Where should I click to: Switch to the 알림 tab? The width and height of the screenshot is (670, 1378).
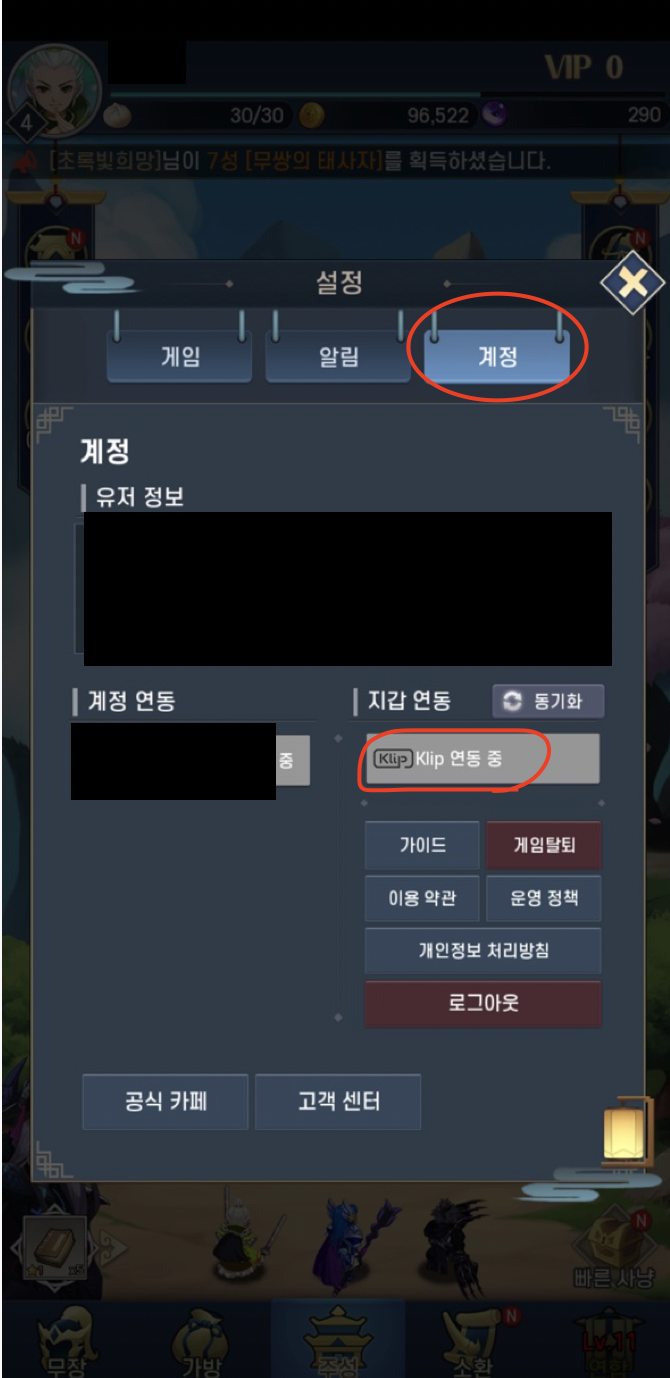click(x=338, y=356)
